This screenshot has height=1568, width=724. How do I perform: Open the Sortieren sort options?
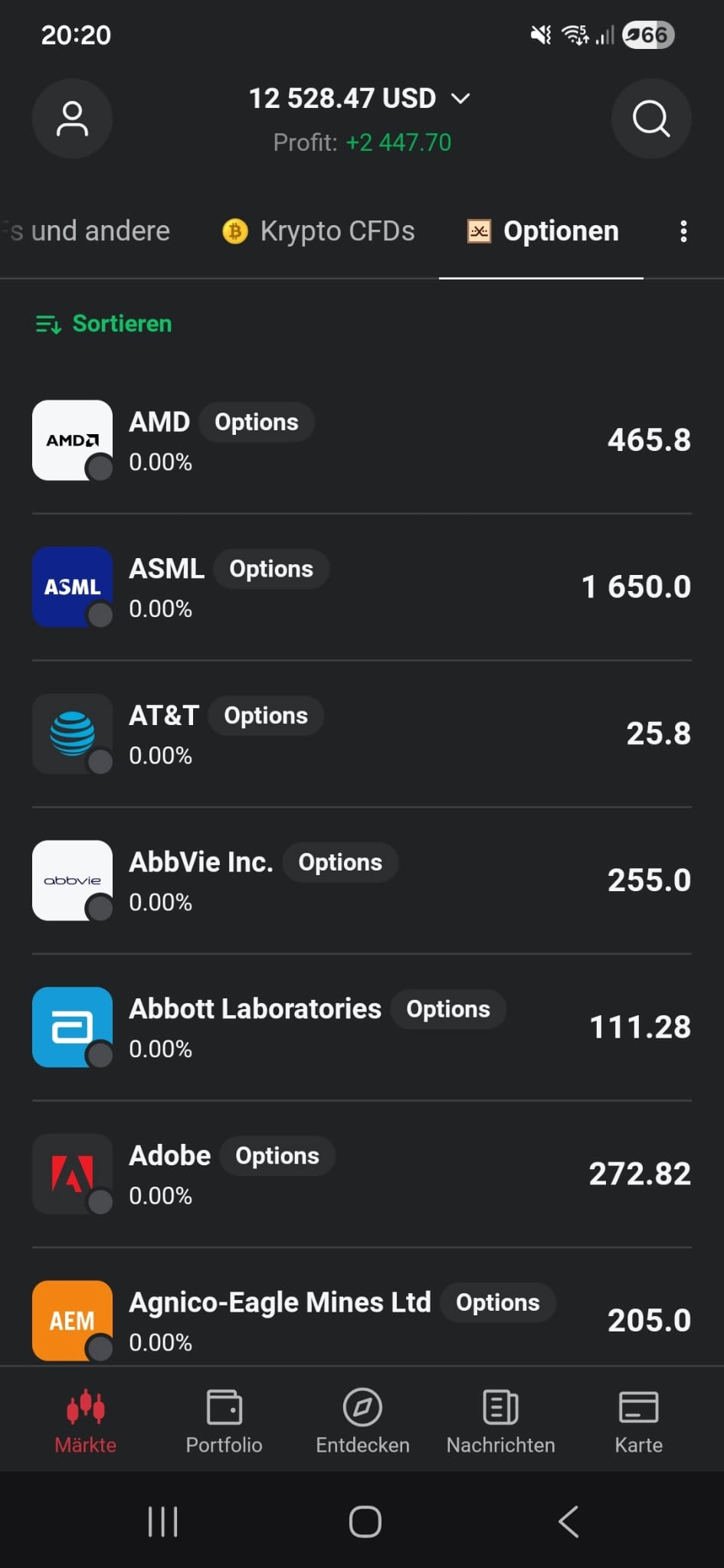[103, 324]
